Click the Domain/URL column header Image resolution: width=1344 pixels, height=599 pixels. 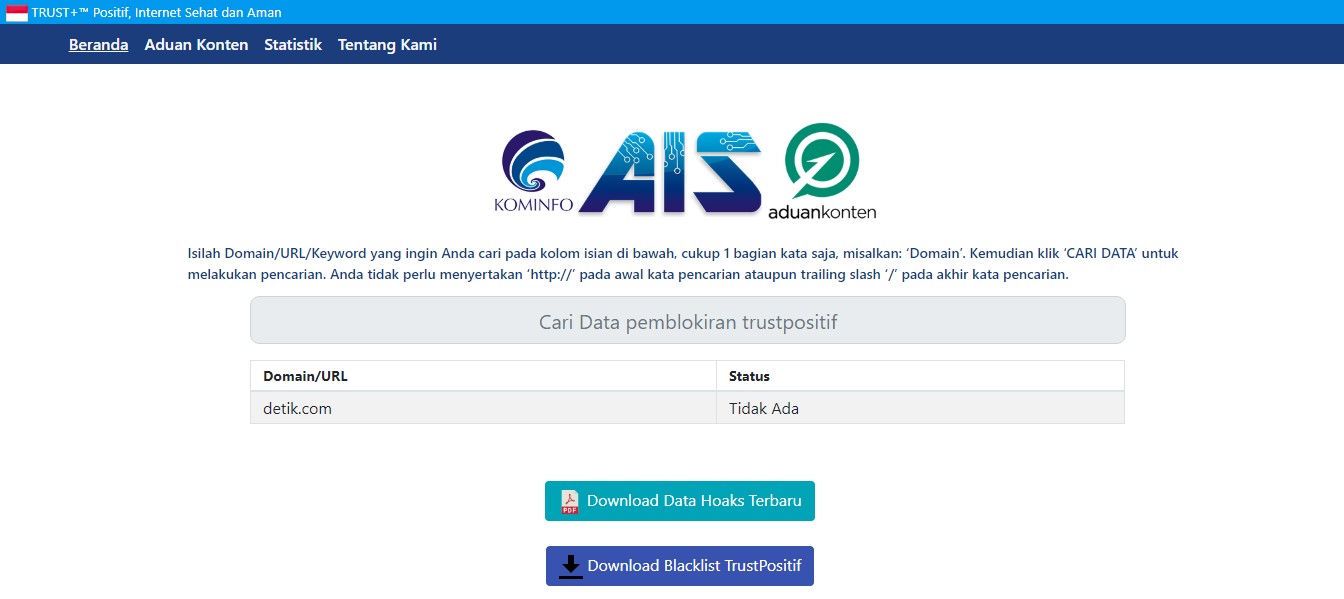[x=483, y=376]
